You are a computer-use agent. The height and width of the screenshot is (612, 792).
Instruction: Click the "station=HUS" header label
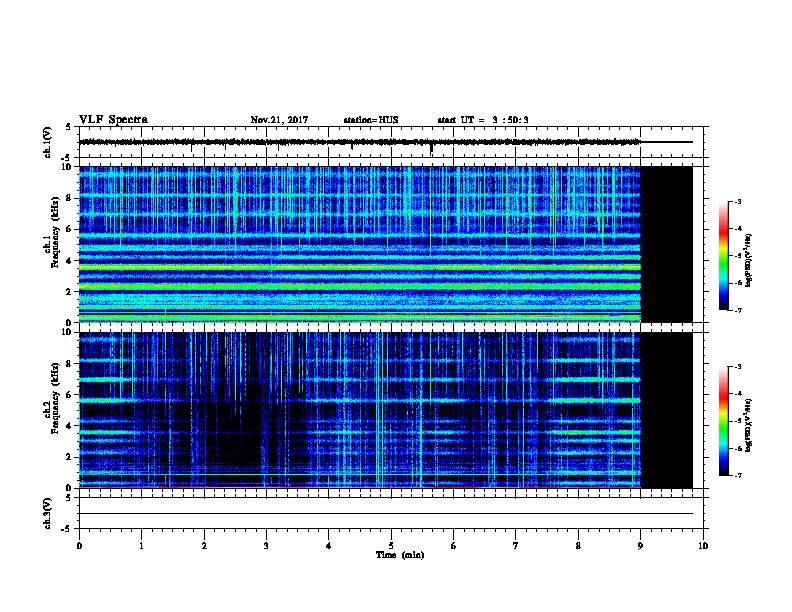[x=371, y=120]
